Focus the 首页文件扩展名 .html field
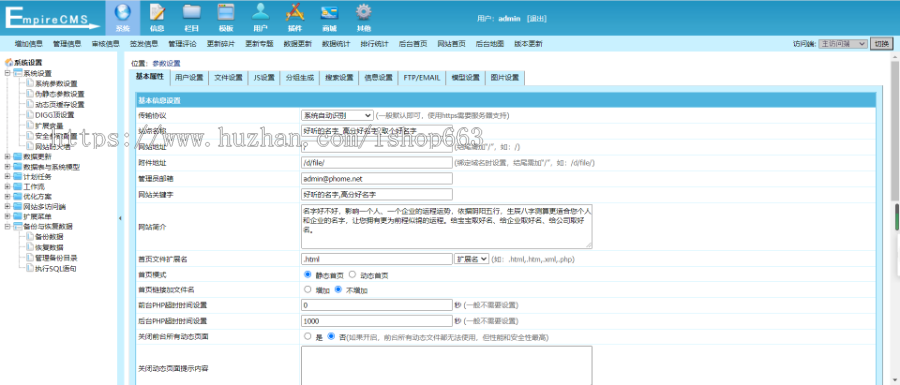This screenshot has height=385, width=900. (x=377, y=259)
